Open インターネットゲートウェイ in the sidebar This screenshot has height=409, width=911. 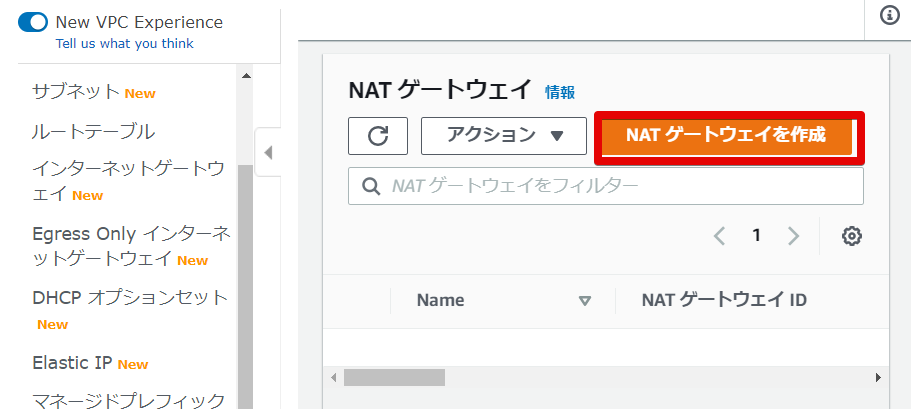click(x=128, y=182)
